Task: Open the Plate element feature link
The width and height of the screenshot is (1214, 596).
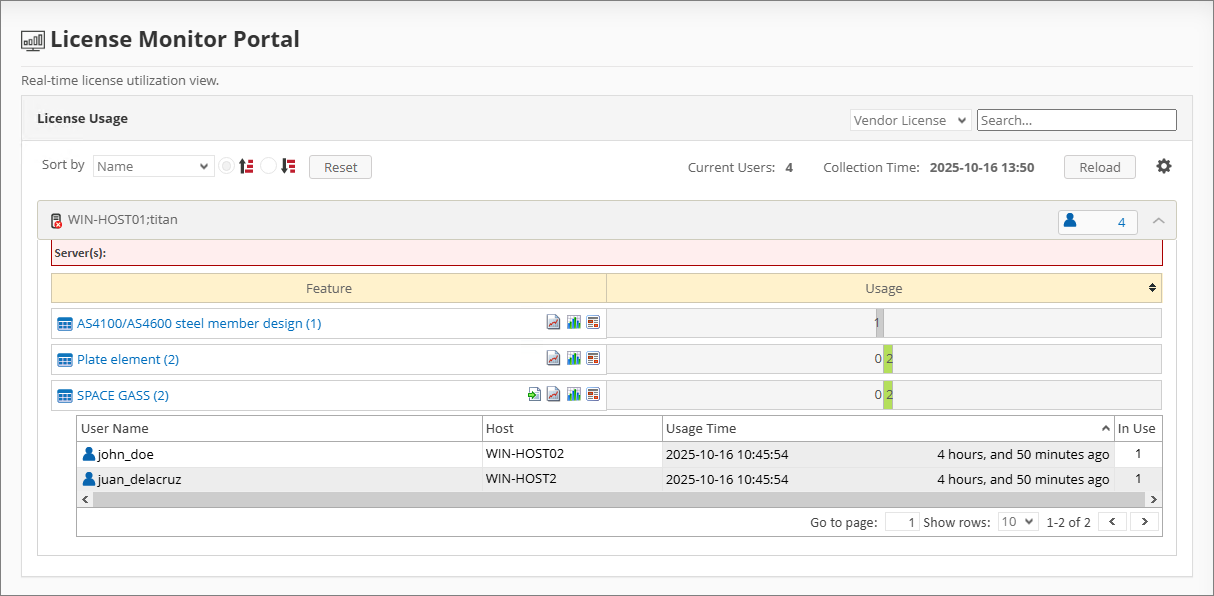Action: pyautogui.click(x=122, y=358)
